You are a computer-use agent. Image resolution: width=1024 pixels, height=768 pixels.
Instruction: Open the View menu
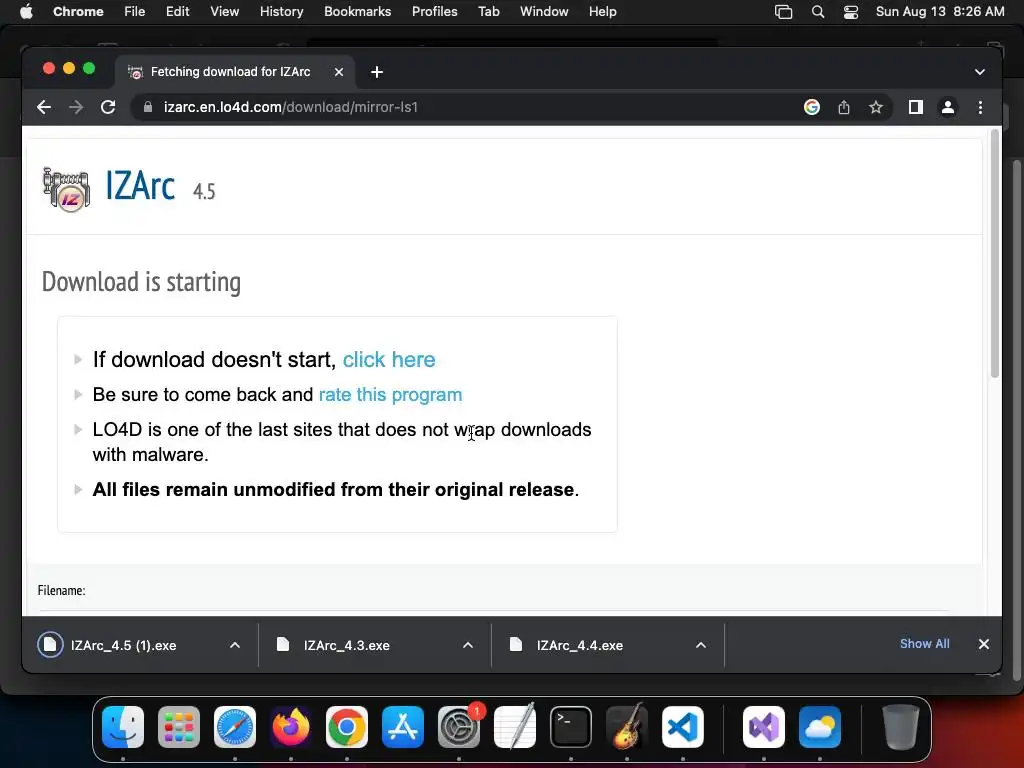point(224,12)
